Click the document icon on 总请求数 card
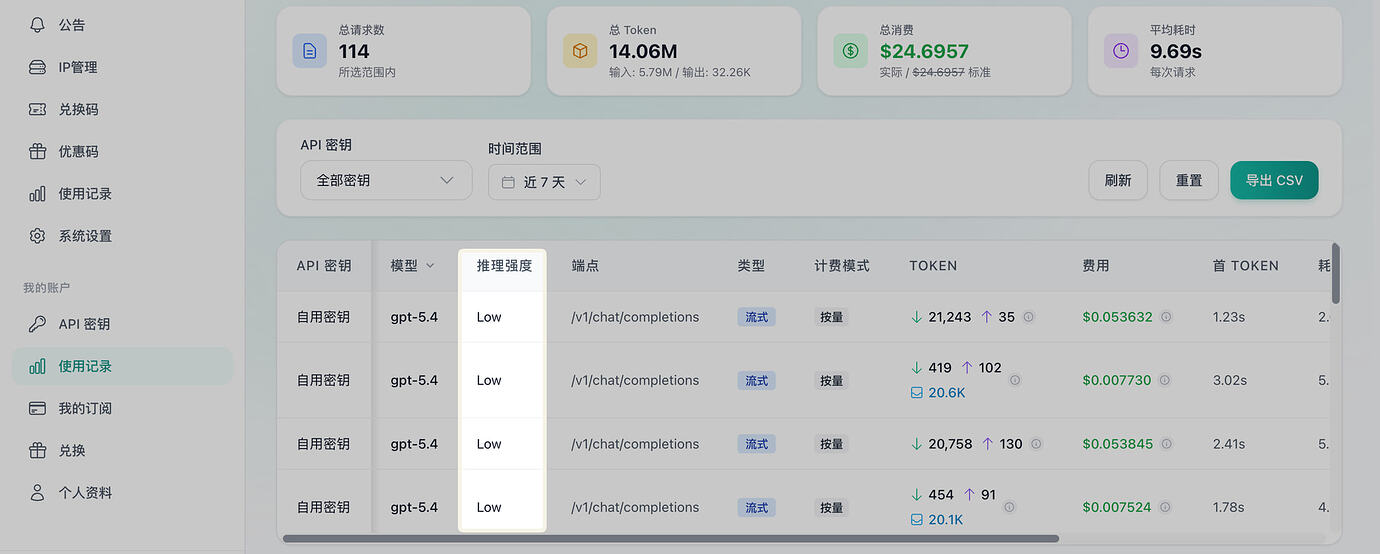 pyautogui.click(x=309, y=51)
